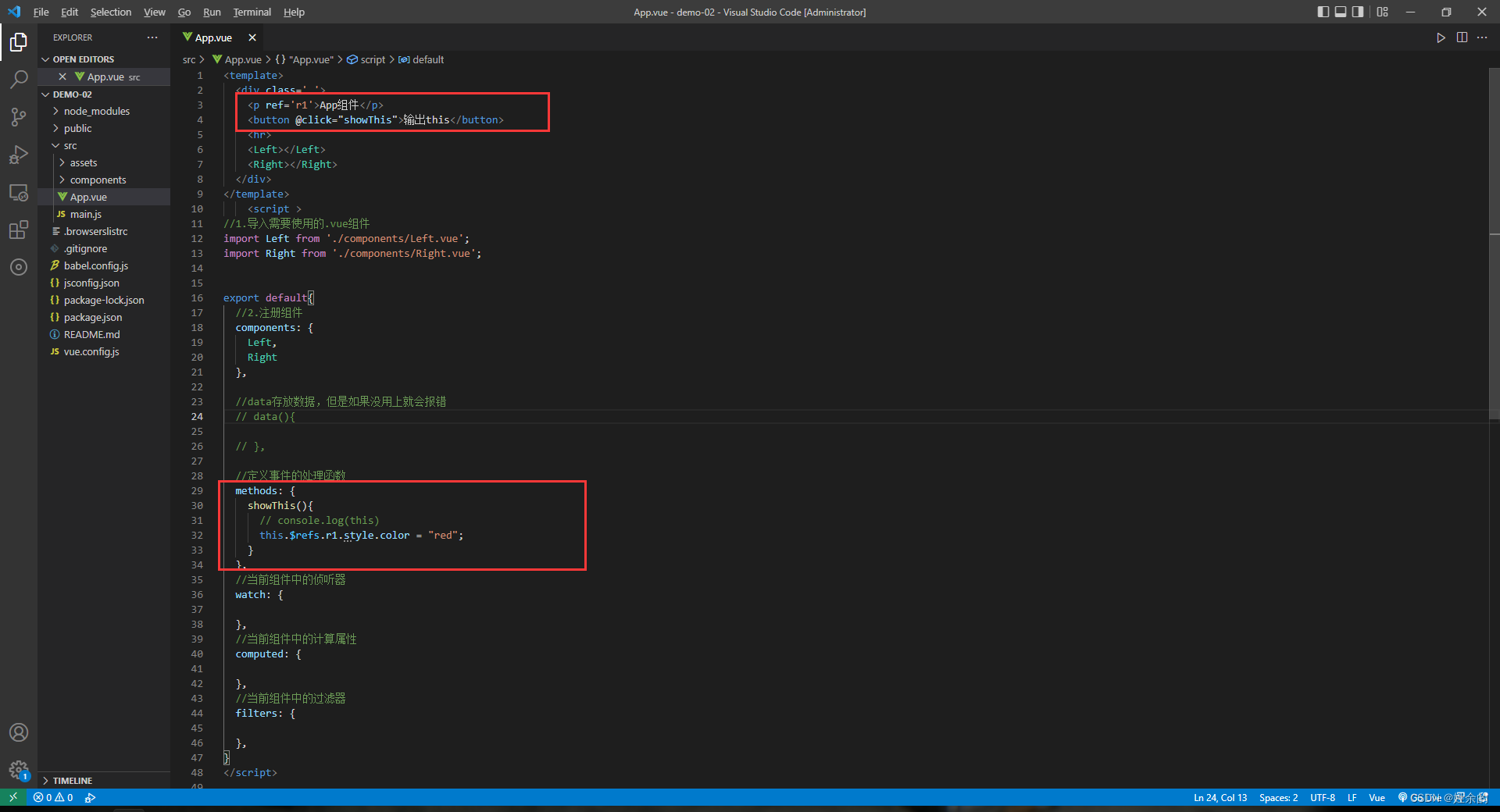Open the Go menu

pos(184,12)
